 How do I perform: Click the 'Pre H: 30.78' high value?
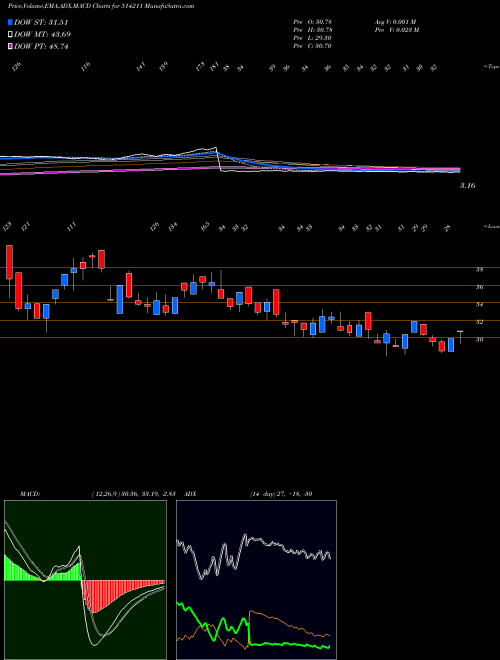click(x=313, y=30)
